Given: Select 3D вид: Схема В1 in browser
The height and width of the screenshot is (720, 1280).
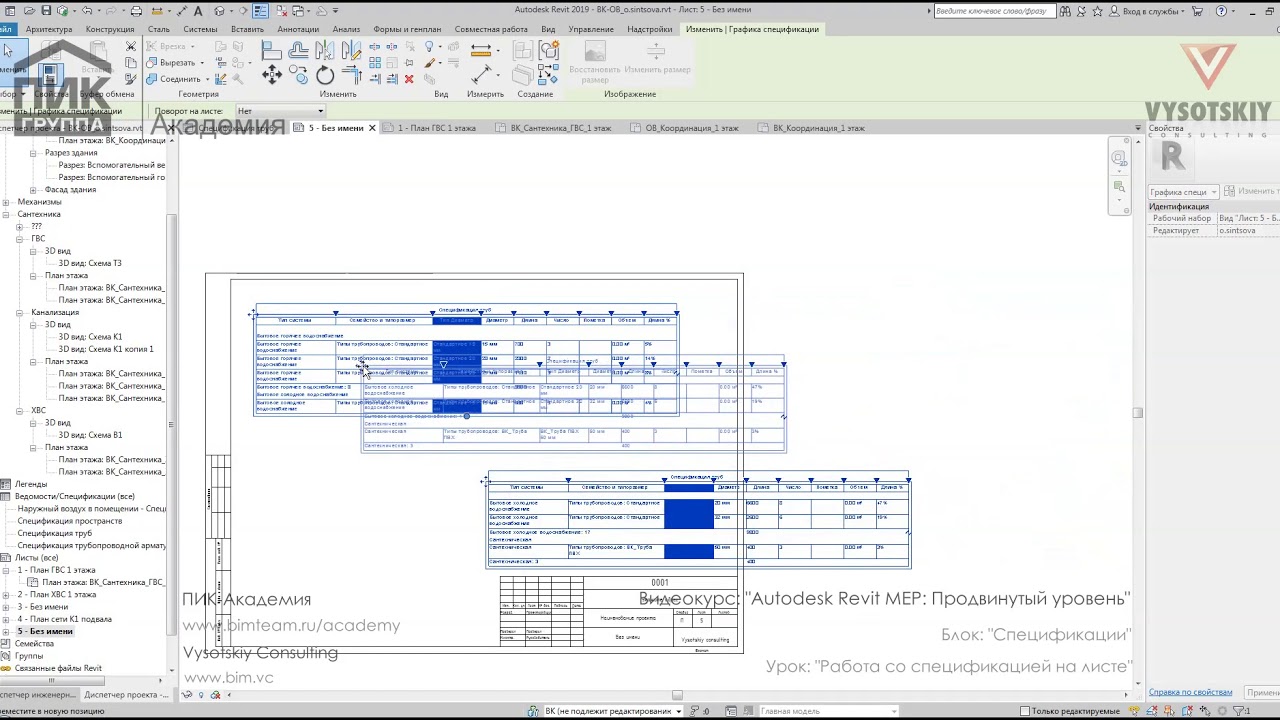Looking at the screenshot, I should [x=90, y=435].
